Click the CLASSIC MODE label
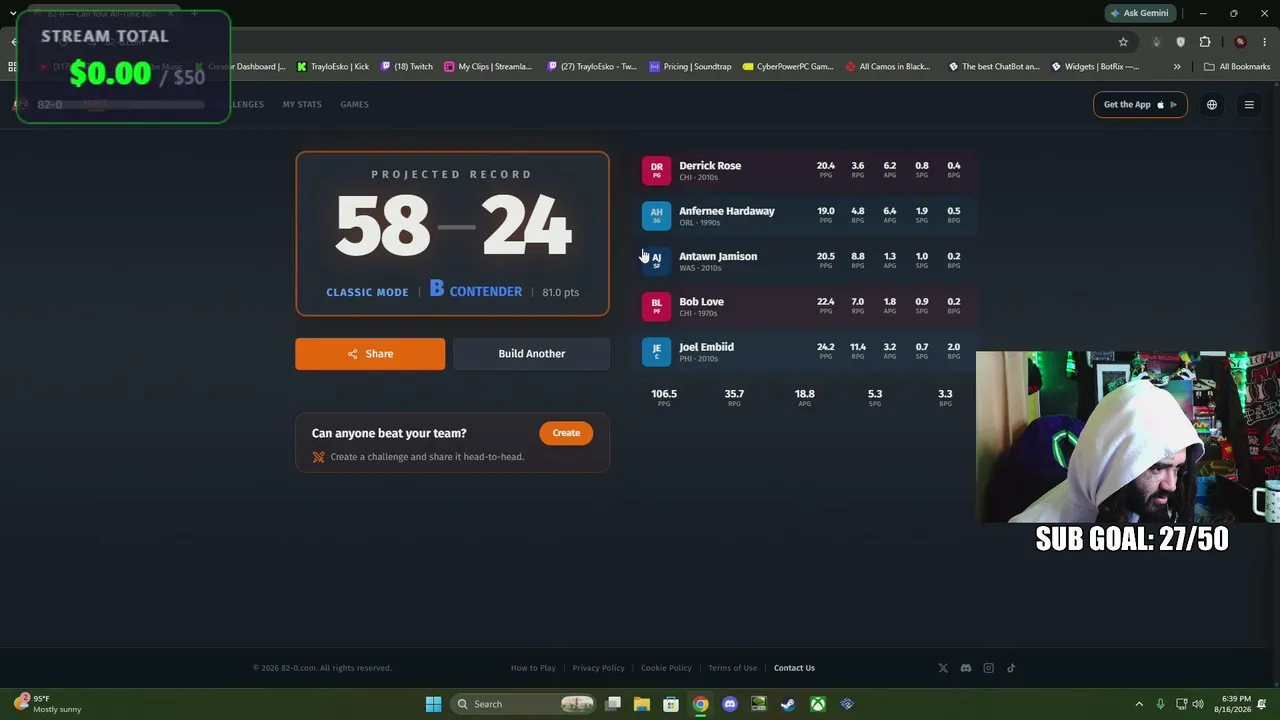The height and width of the screenshot is (720, 1280). 367,292
